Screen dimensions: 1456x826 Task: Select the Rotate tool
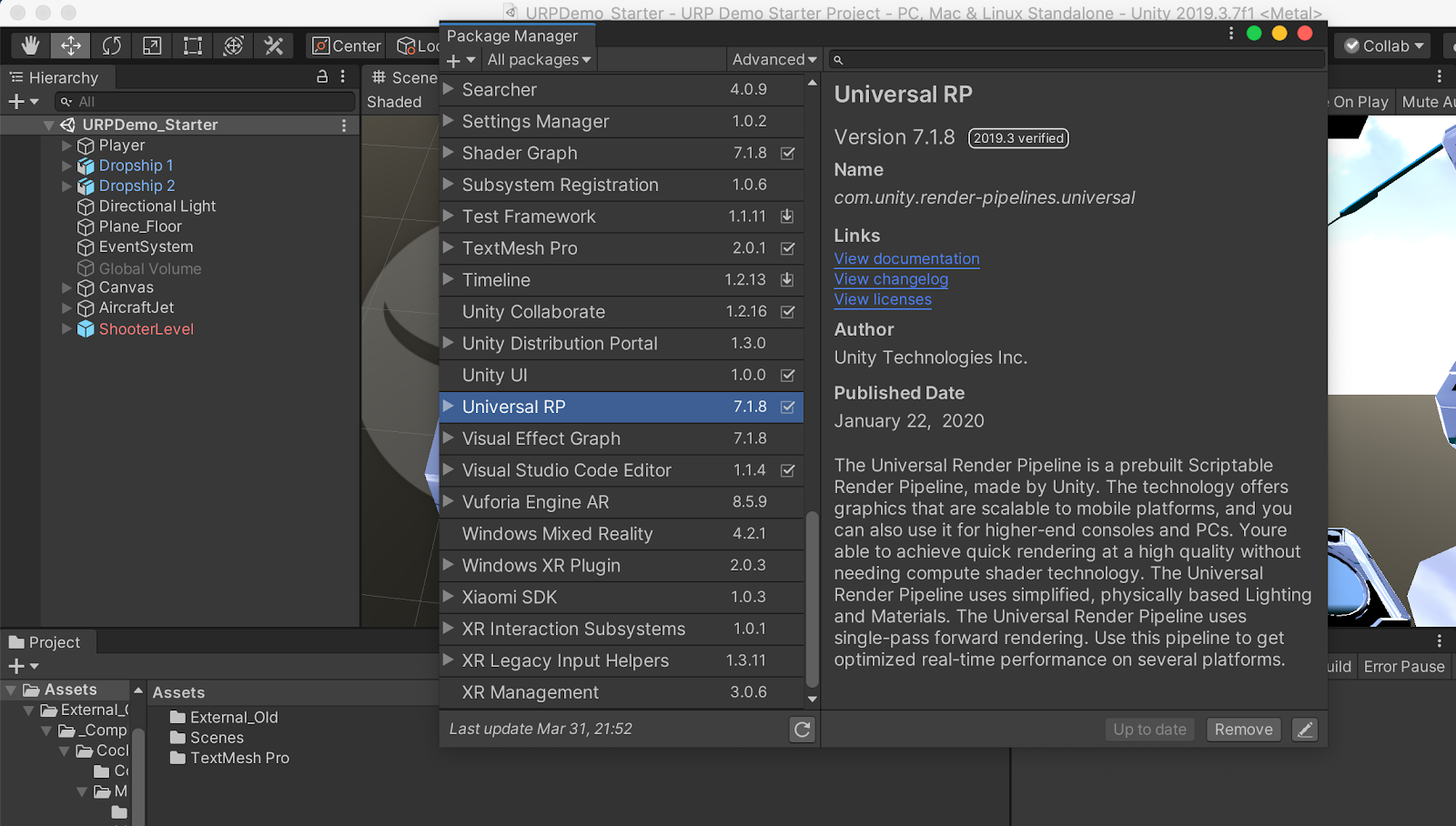pyautogui.click(x=111, y=45)
